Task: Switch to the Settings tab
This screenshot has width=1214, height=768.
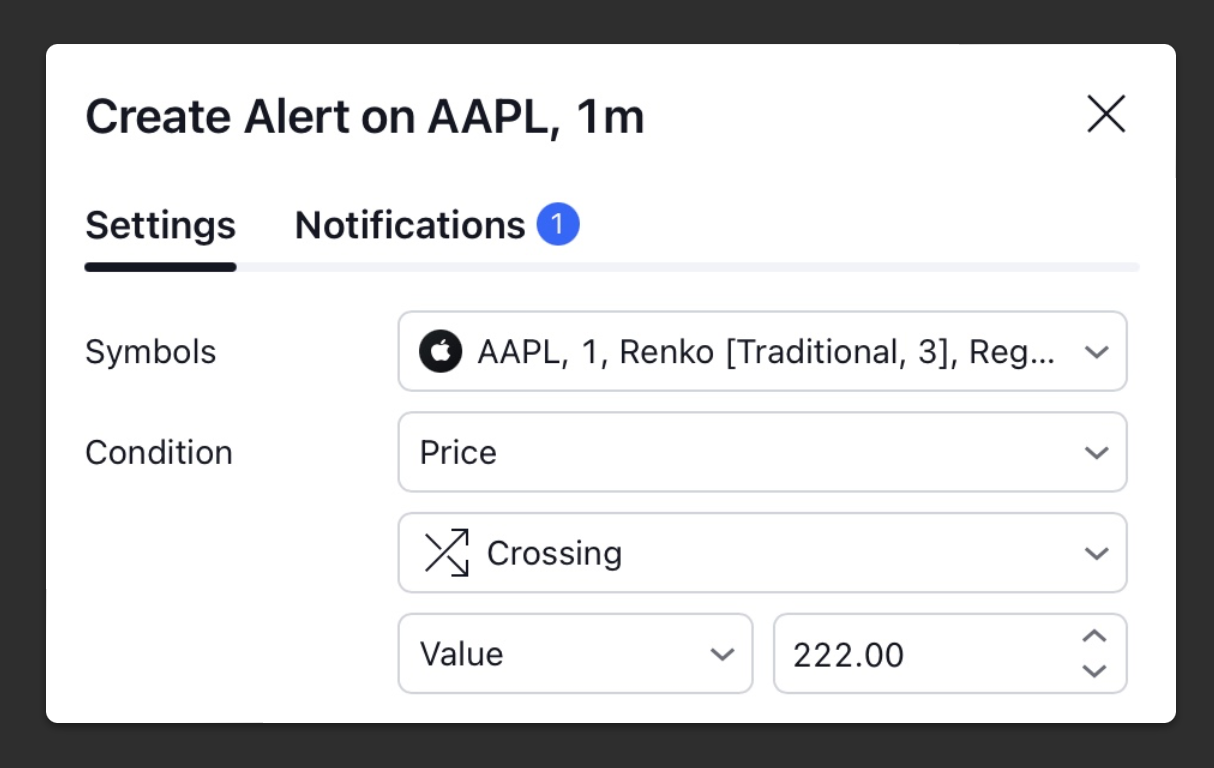Action: pos(160,226)
